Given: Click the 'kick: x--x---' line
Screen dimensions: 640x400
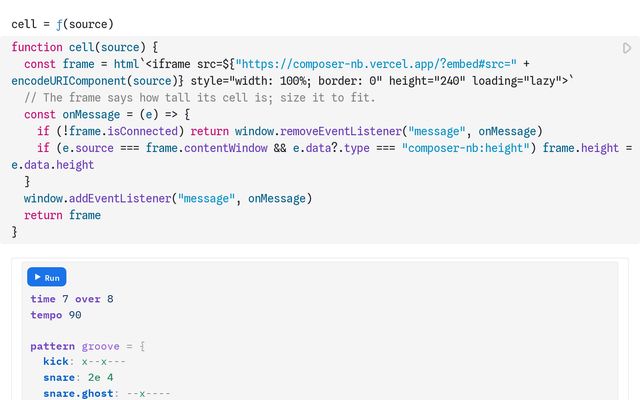Looking at the screenshot, I should pos(84,362).
